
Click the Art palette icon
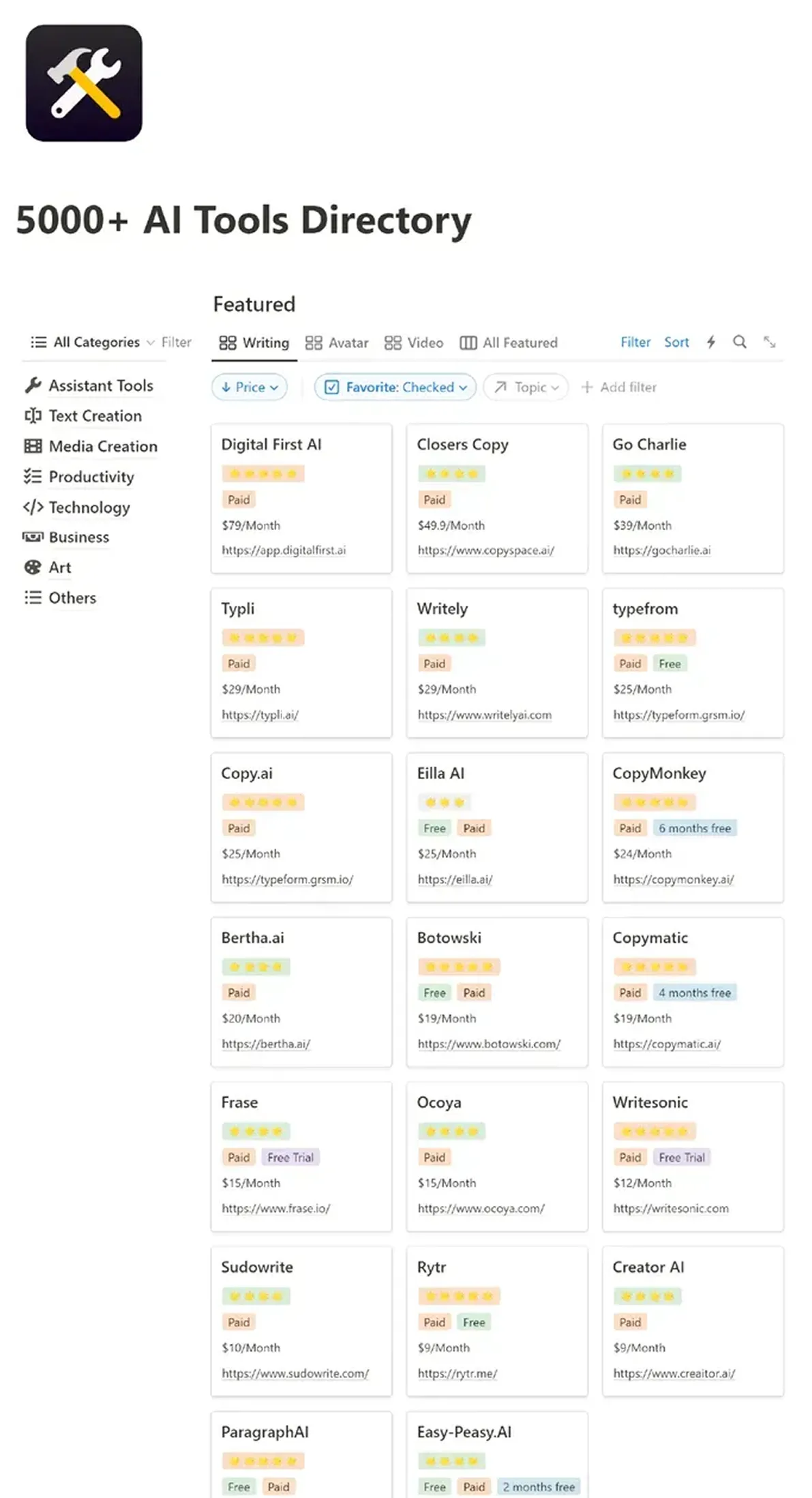click(33, 568)
